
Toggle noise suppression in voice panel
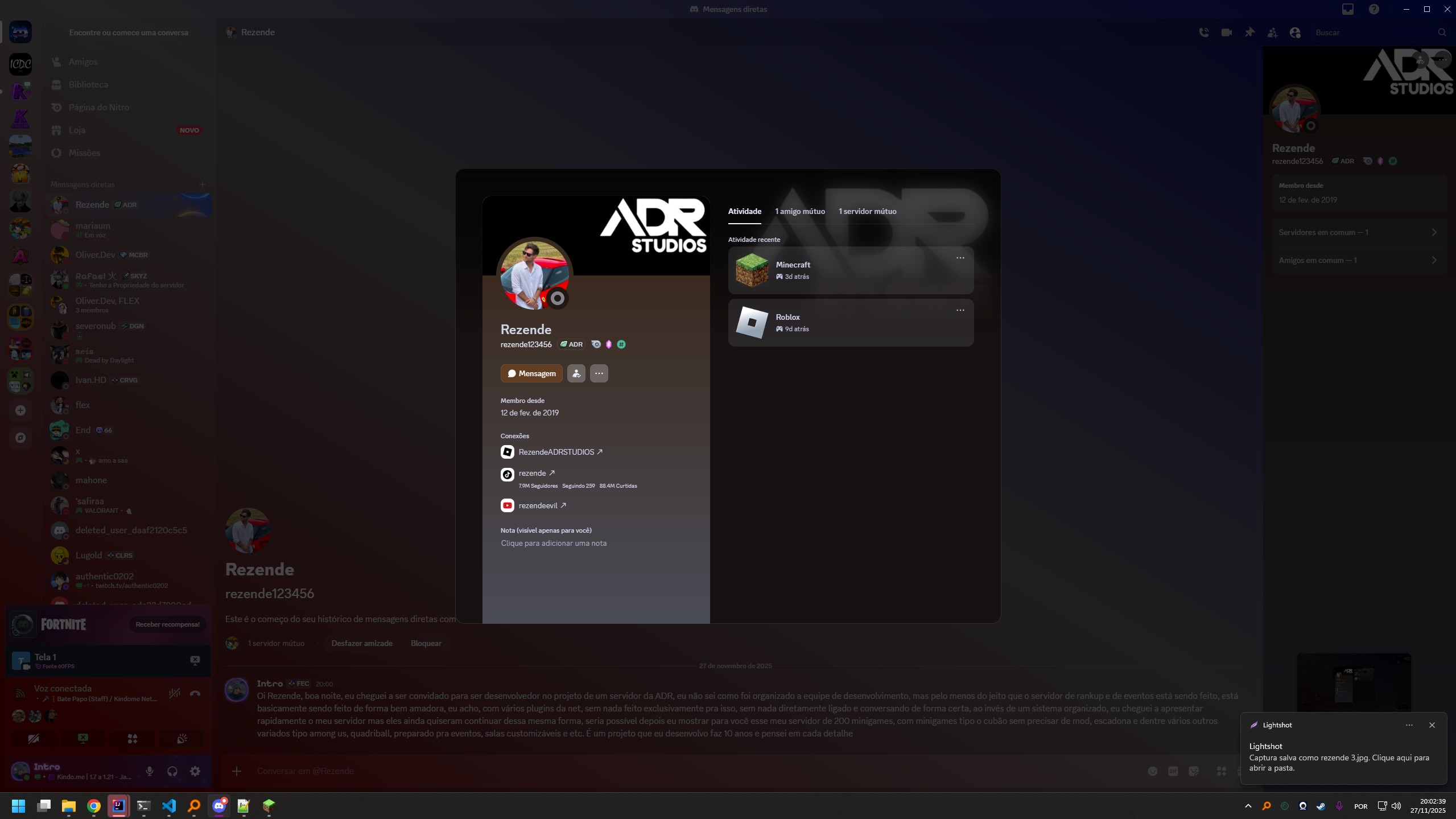174,693
